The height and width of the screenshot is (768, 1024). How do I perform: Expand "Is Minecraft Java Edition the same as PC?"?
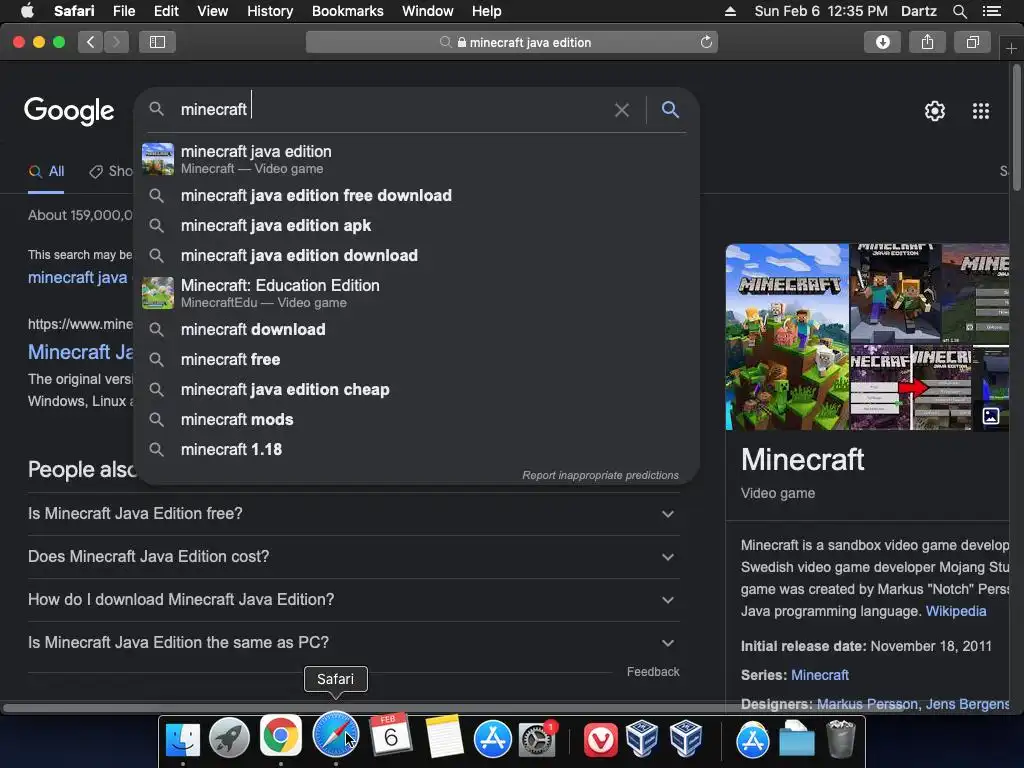click(353, 643)
